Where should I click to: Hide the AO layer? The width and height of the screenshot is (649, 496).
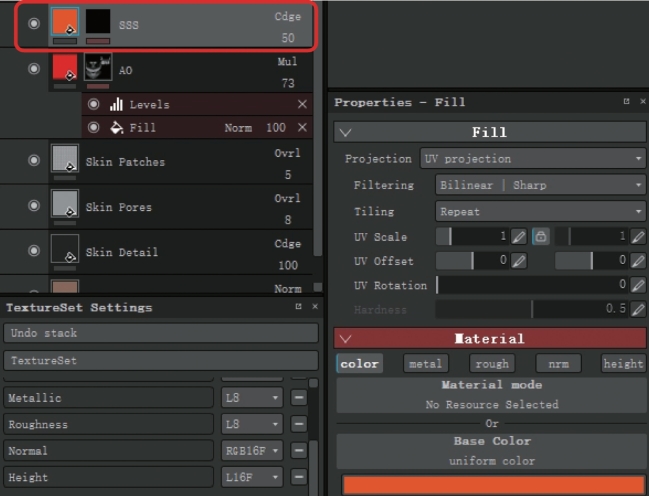point(34,68)
